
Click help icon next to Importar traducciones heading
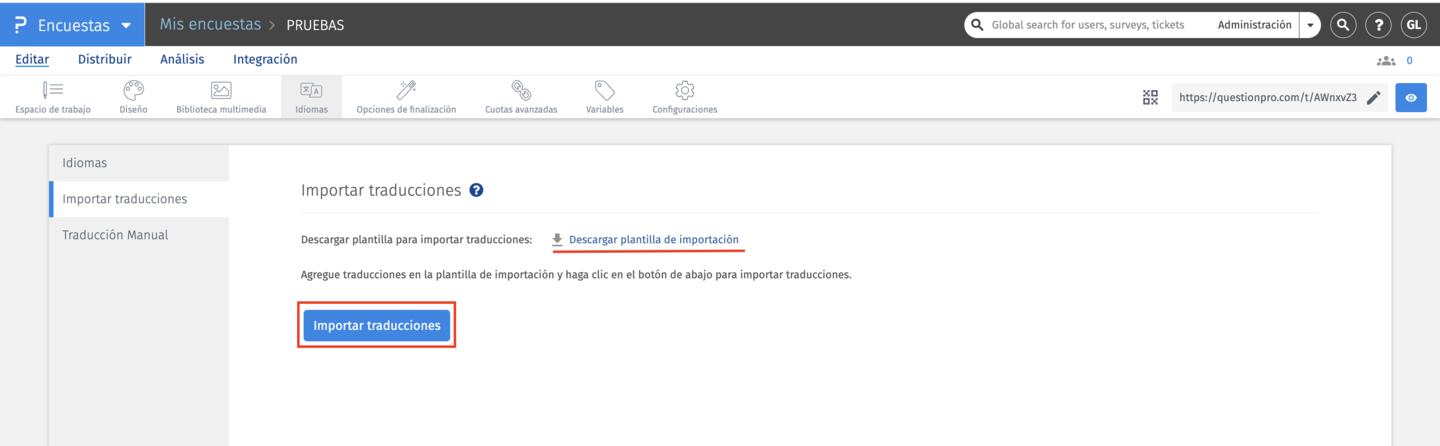476,190
